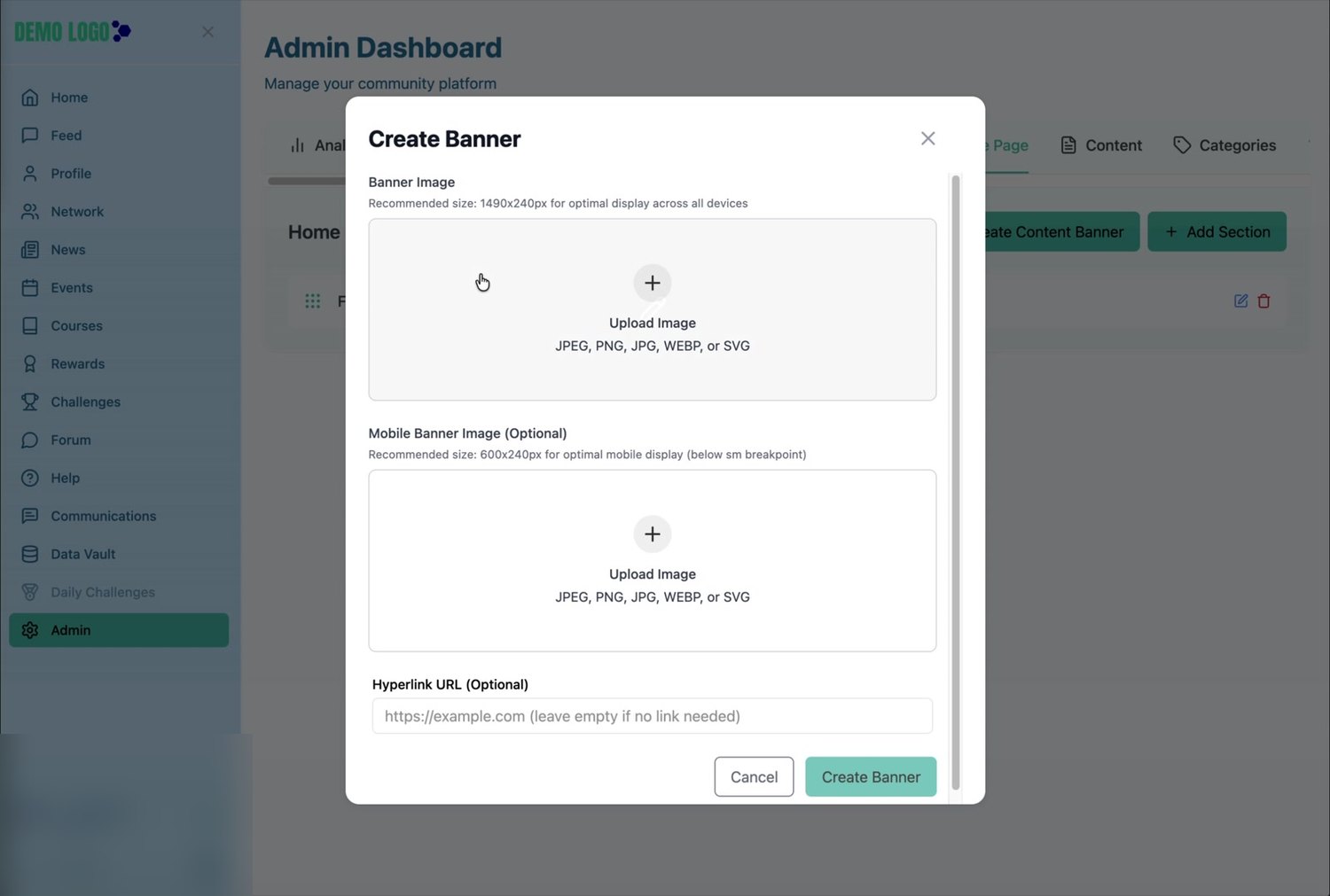Click the drag-handle grid icon in Home section
This screenshot has width=1330, height=896.
click(x=312, y=301)
